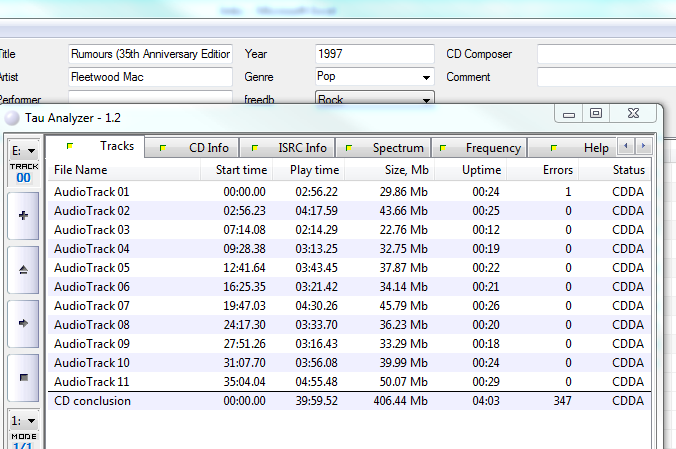Click the File Name column header
The image size is (676, 449).
[80, 170]
